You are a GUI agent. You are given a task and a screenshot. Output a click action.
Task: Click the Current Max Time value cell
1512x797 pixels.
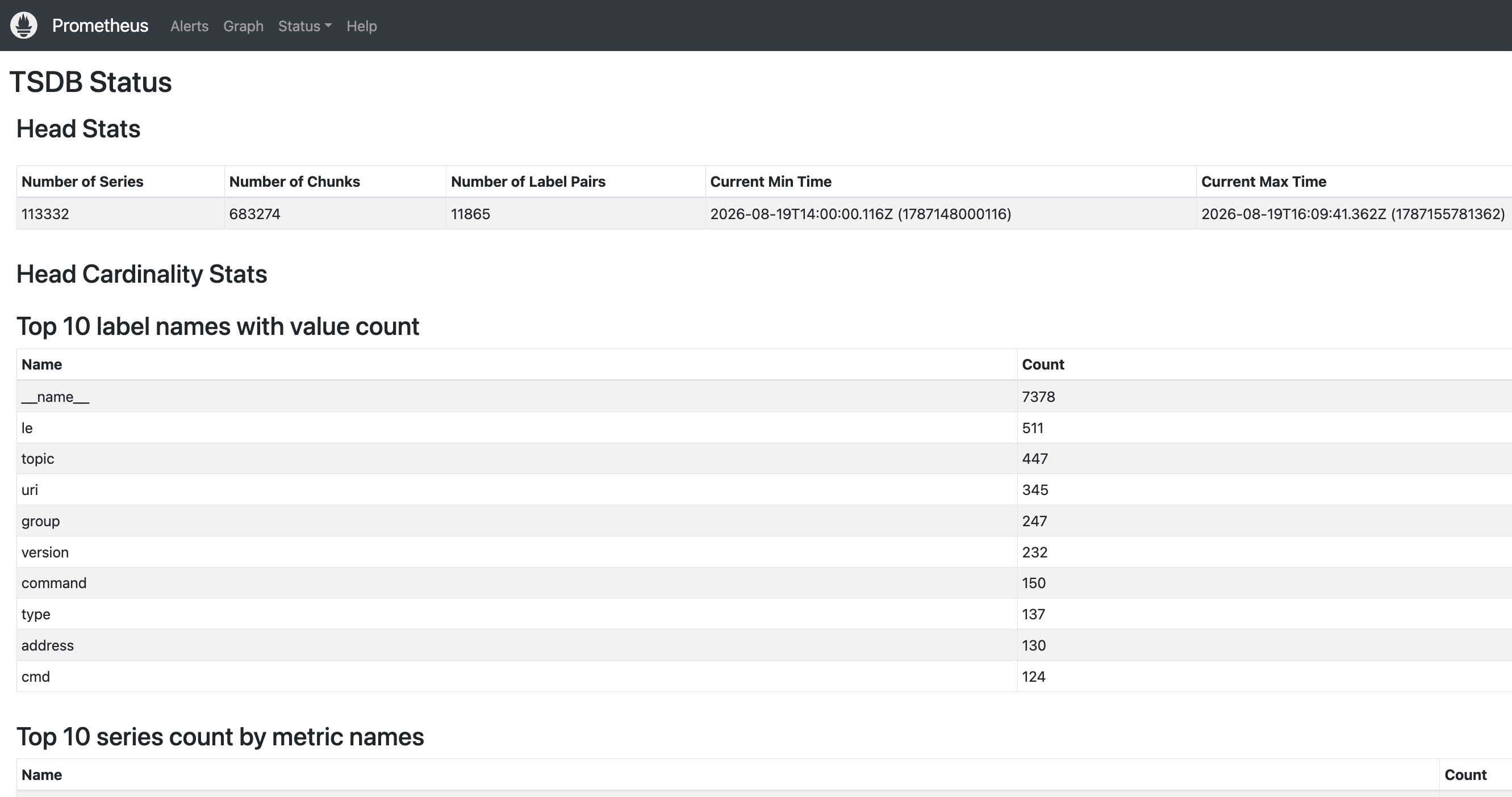(1354, 214)
